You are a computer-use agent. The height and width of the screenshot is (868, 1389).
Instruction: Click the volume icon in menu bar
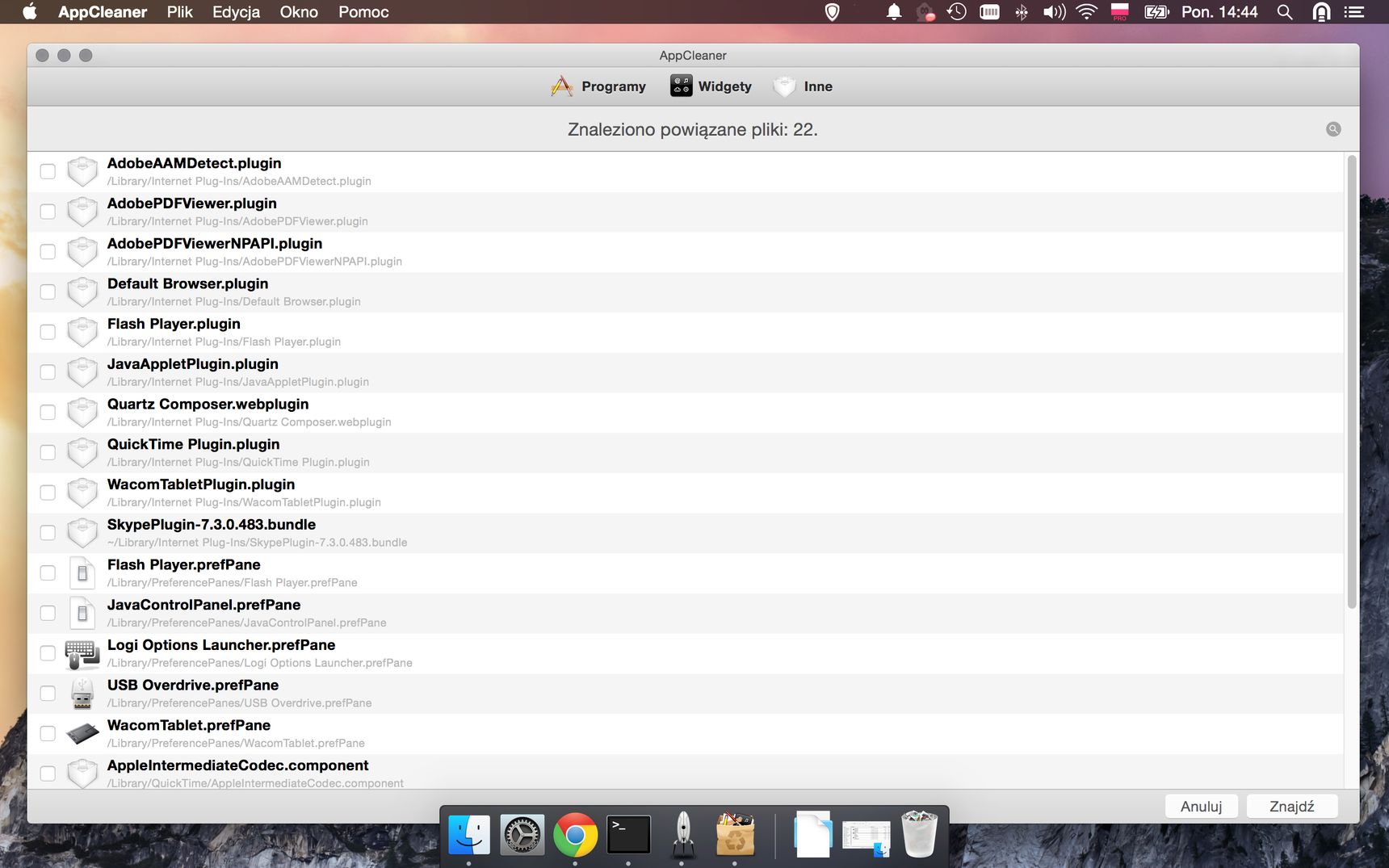click(x=1054, y=12)
